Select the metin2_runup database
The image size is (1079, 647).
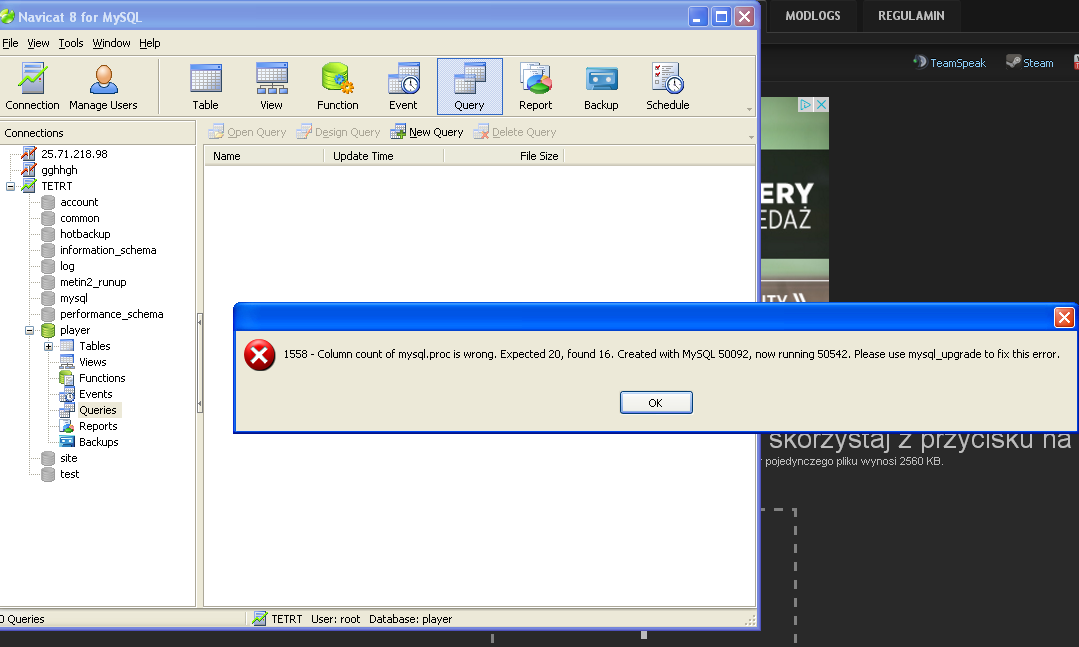tap(94, 282)
